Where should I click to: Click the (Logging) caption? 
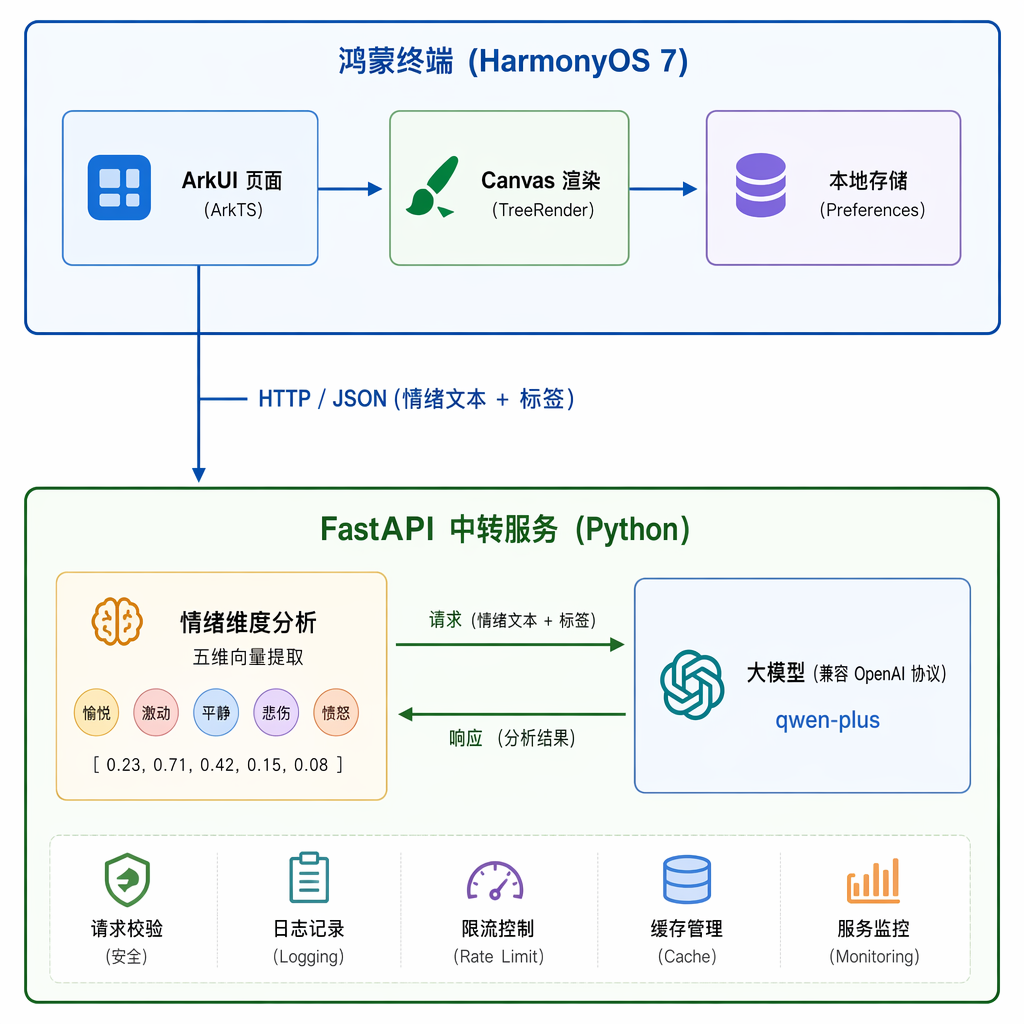pos(308,957)
